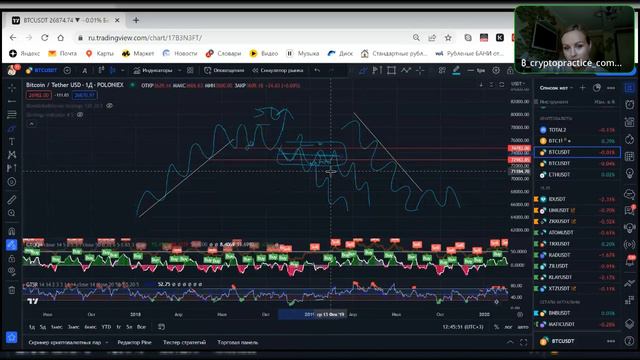Select ETHUSDT in watchlist
The height and width of the screenshot is (360, 640).
[x=577, y=175]
